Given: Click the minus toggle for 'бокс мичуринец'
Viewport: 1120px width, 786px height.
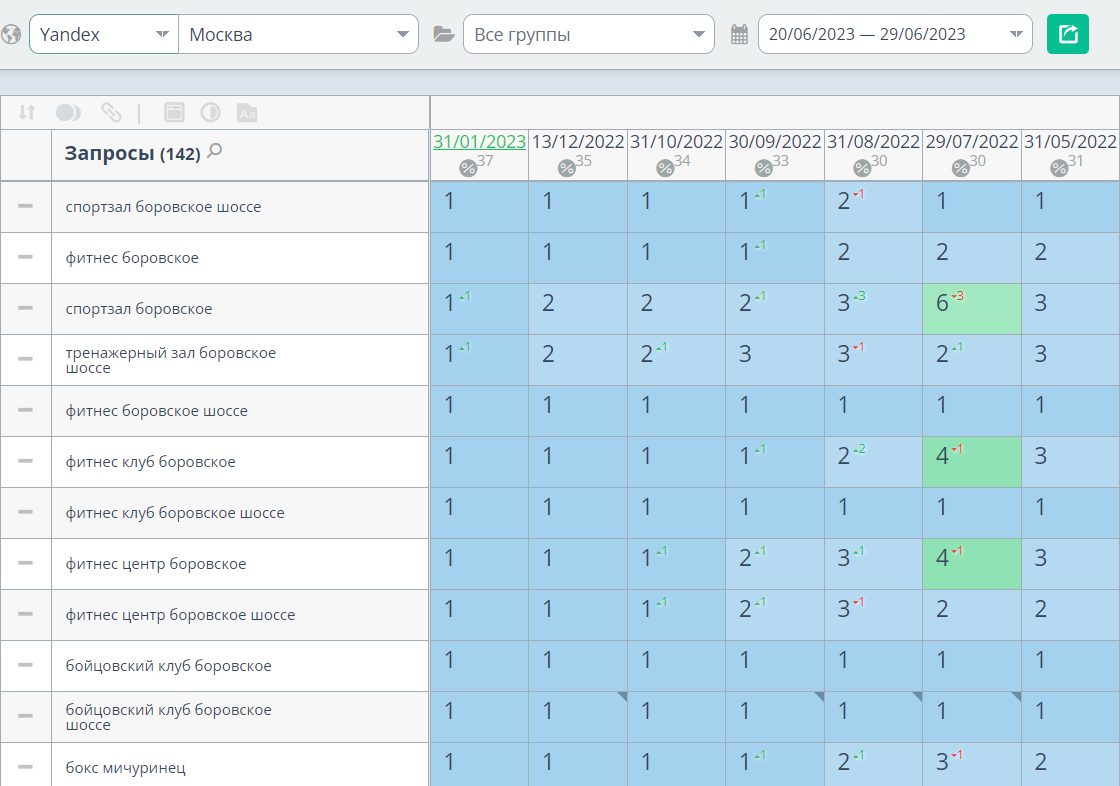Looking at the screenshot, I should pos(26,767).
